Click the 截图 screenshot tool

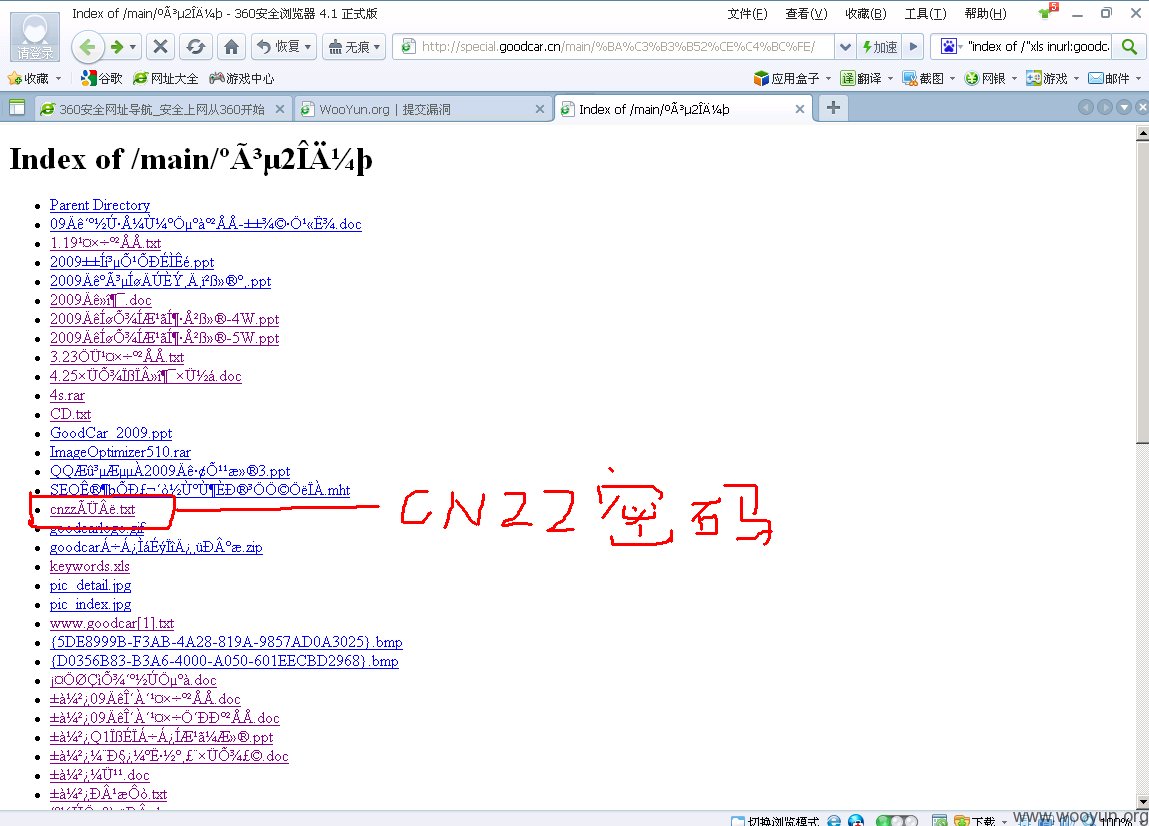(x=923, y=78)
